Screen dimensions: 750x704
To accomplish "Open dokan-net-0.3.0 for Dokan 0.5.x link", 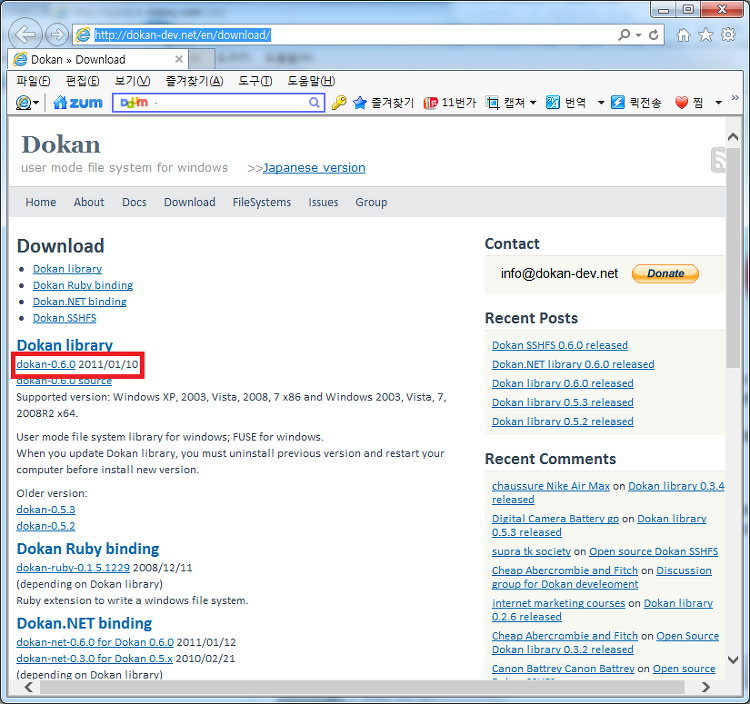I will pyautogui.click(x=95, y=659).
